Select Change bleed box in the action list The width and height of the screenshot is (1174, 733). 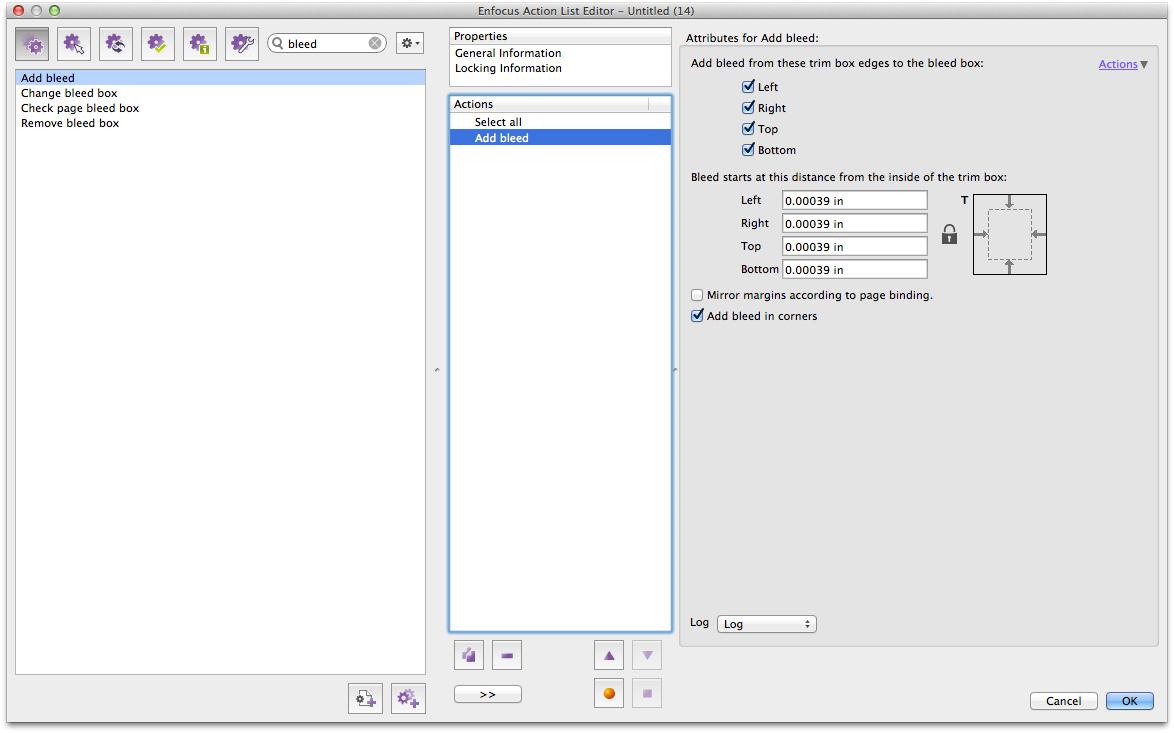[69, 93]
